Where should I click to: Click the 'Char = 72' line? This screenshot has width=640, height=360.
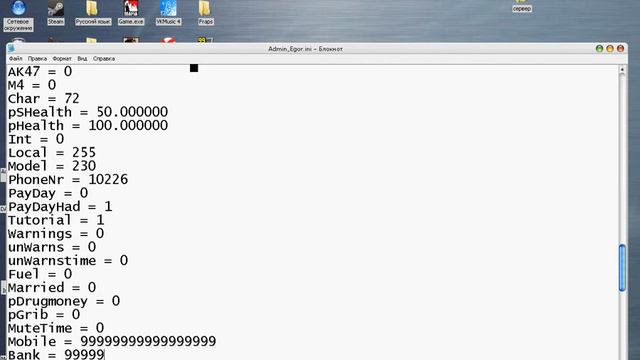click(44, 98)
